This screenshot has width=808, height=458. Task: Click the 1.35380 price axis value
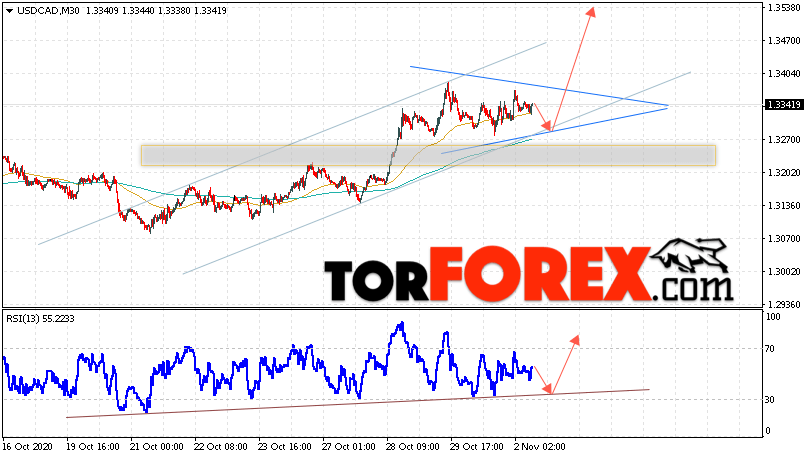coord(784,8)
